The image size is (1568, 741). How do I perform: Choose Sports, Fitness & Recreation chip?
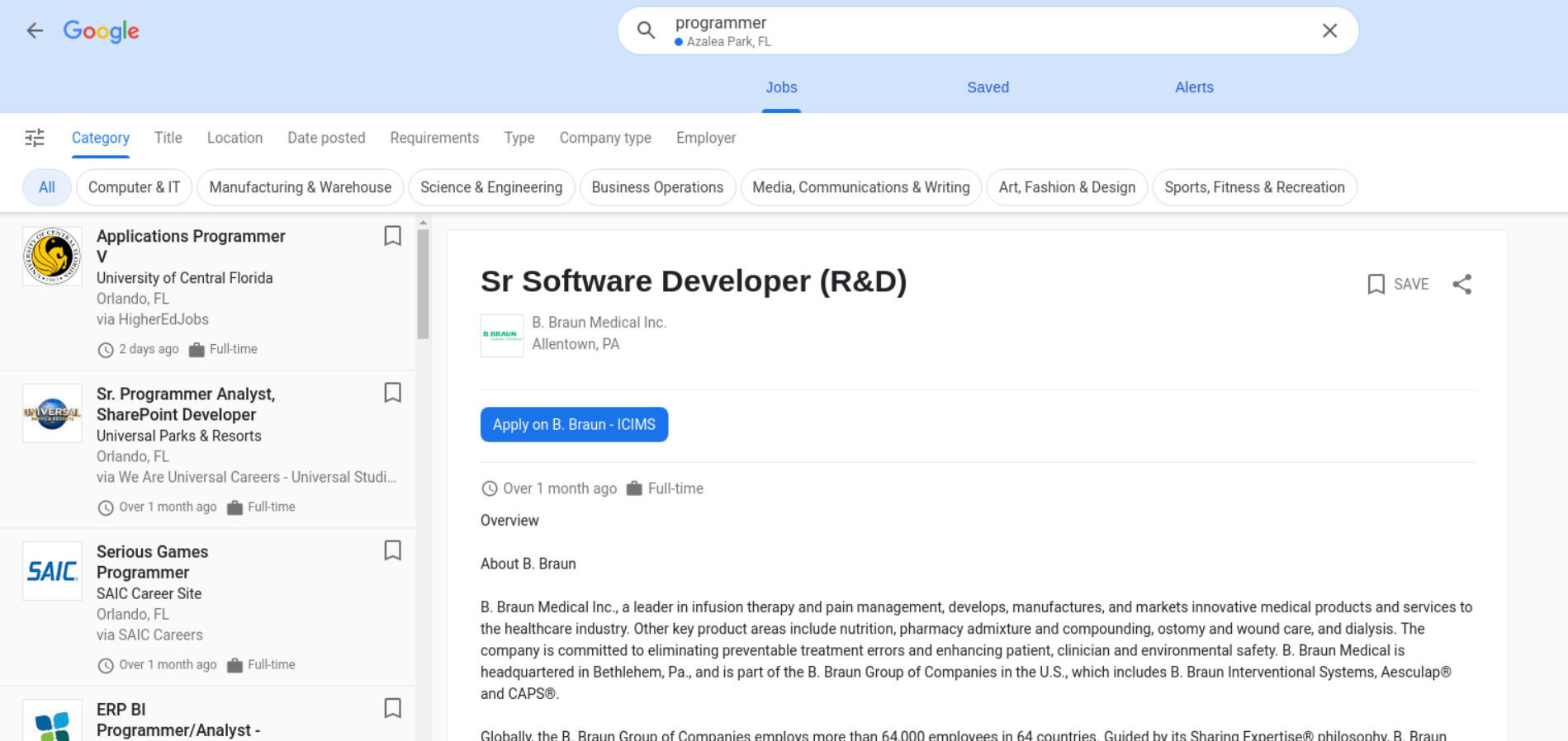click(1254, 187)
